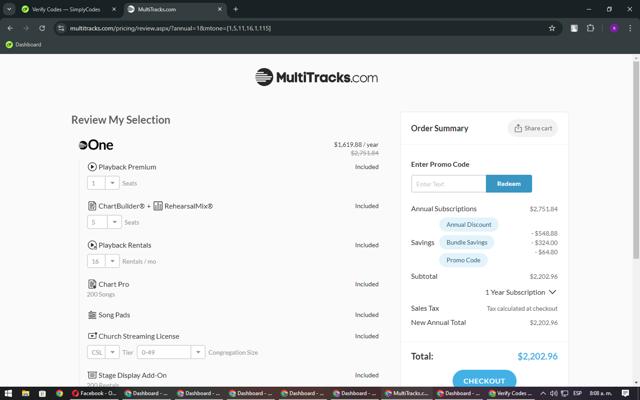Open the Windows Start menu
The height and width of the screenshot is (400, 640).
[8, 393]
